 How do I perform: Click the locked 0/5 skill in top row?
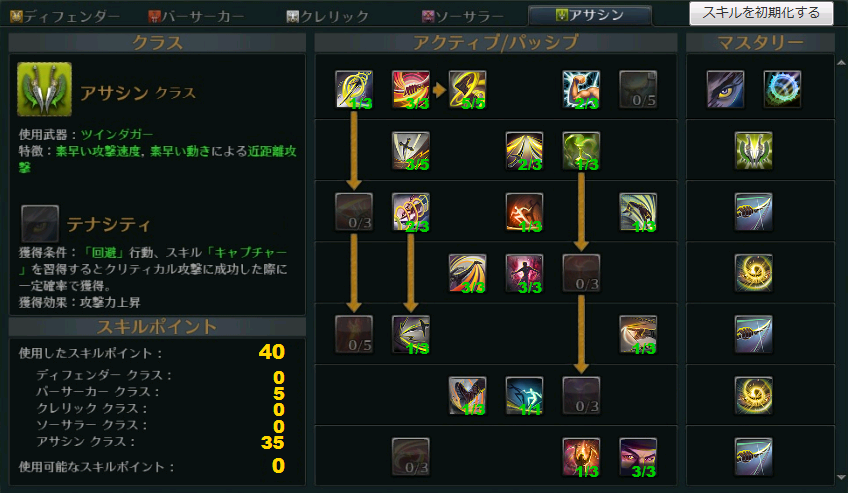click(x=638, y=89)
